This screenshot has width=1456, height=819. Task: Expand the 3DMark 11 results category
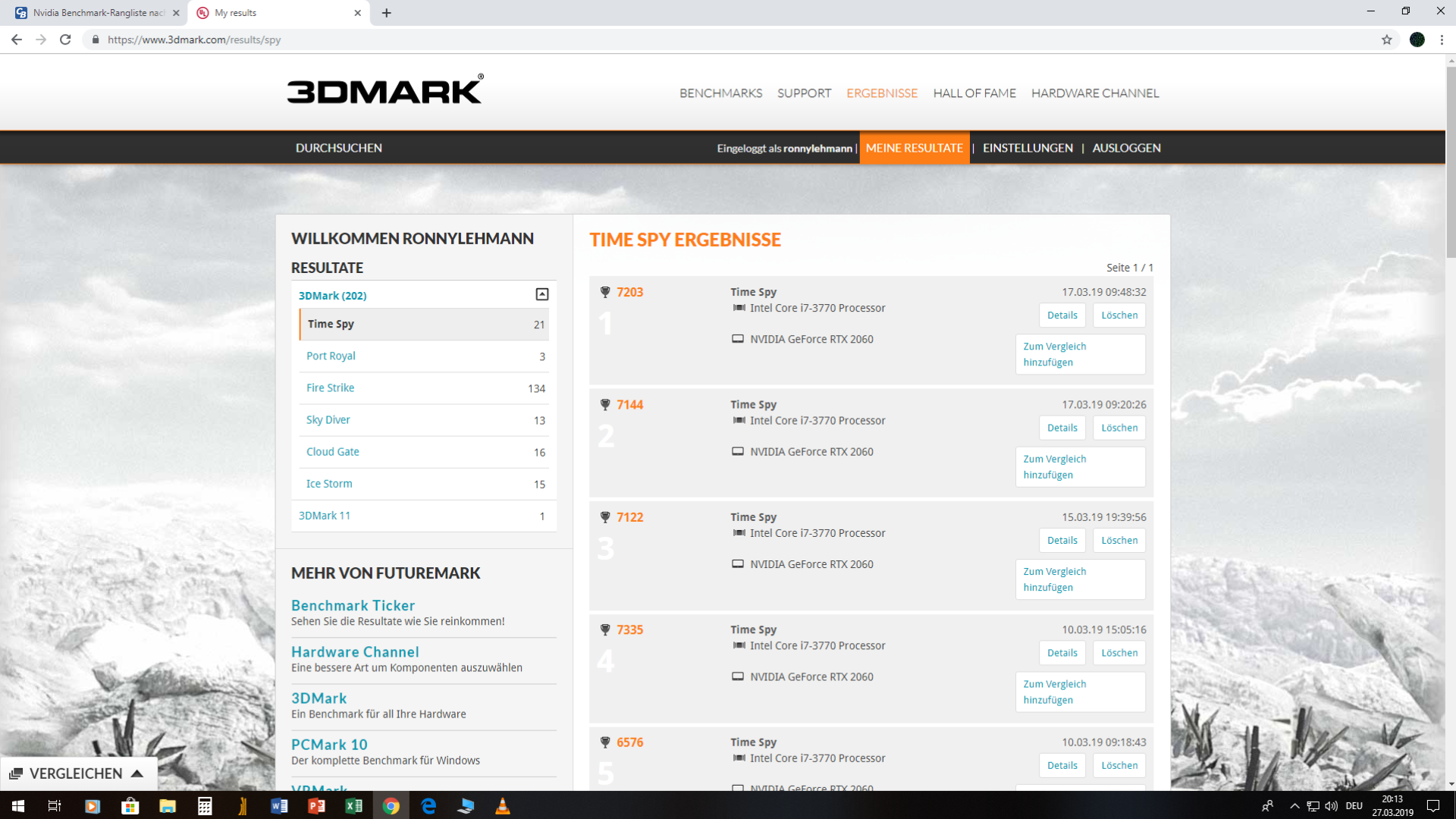click(x=325, y=516)
